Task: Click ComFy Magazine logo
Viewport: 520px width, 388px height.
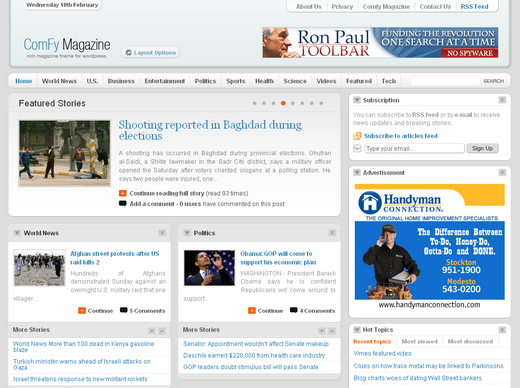Action: click(67, 48)
